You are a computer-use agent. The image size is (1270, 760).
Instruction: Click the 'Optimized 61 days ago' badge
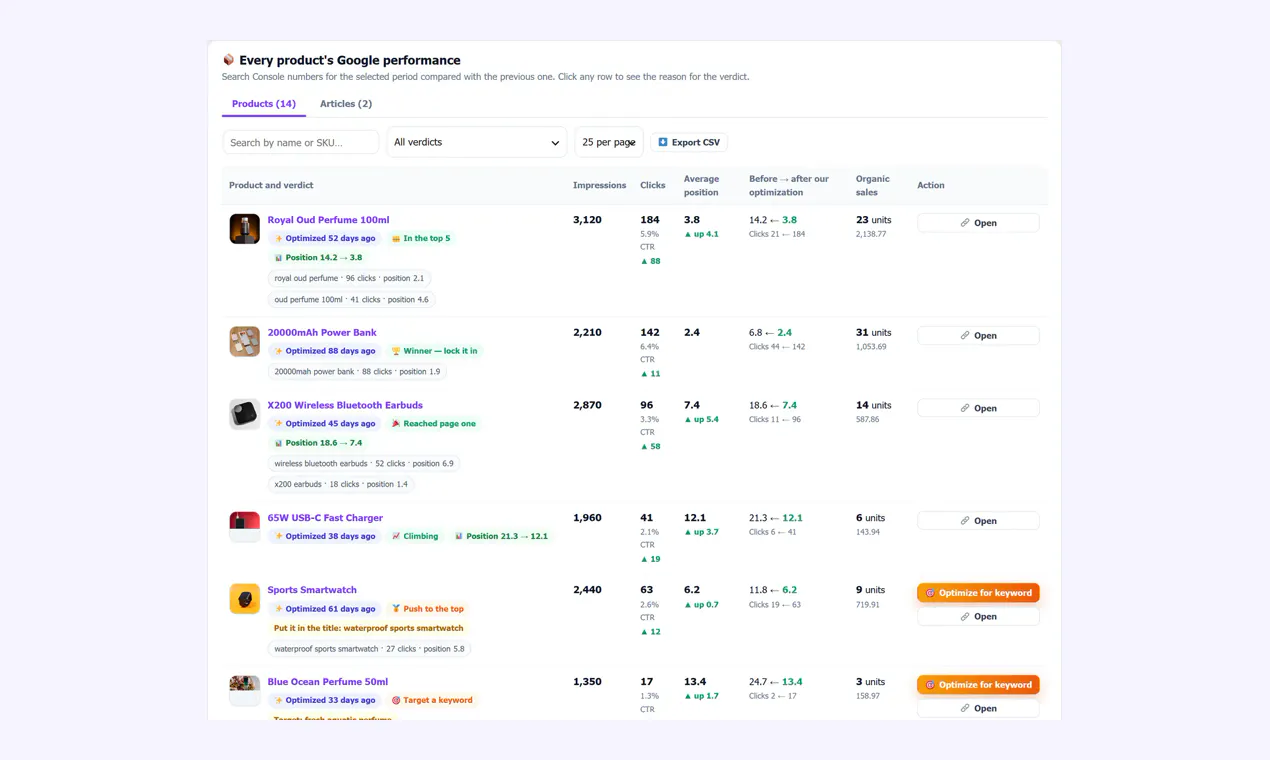pos(325,609)
